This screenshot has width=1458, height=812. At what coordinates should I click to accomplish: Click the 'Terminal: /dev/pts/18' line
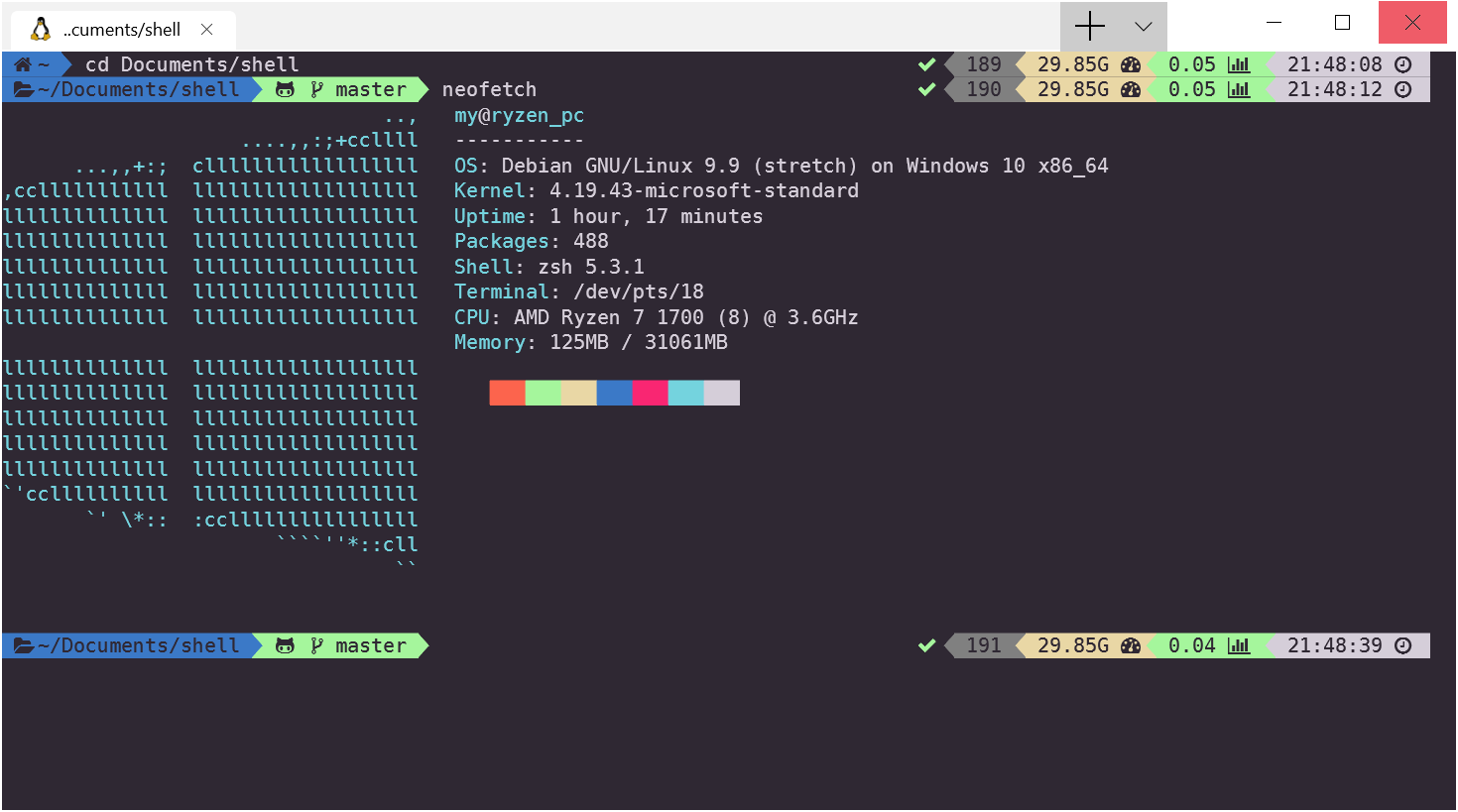pos(578,291)
